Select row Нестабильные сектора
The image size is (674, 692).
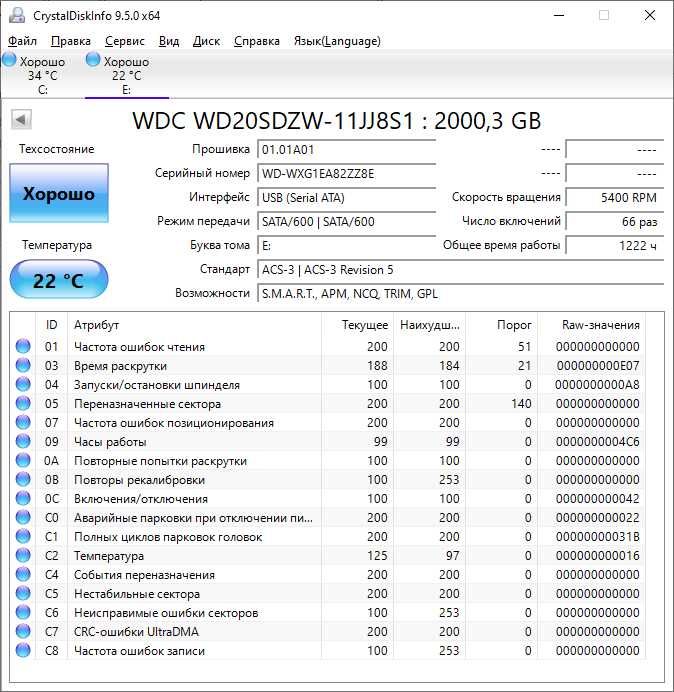pyautogui.click(x=328, y=594)
